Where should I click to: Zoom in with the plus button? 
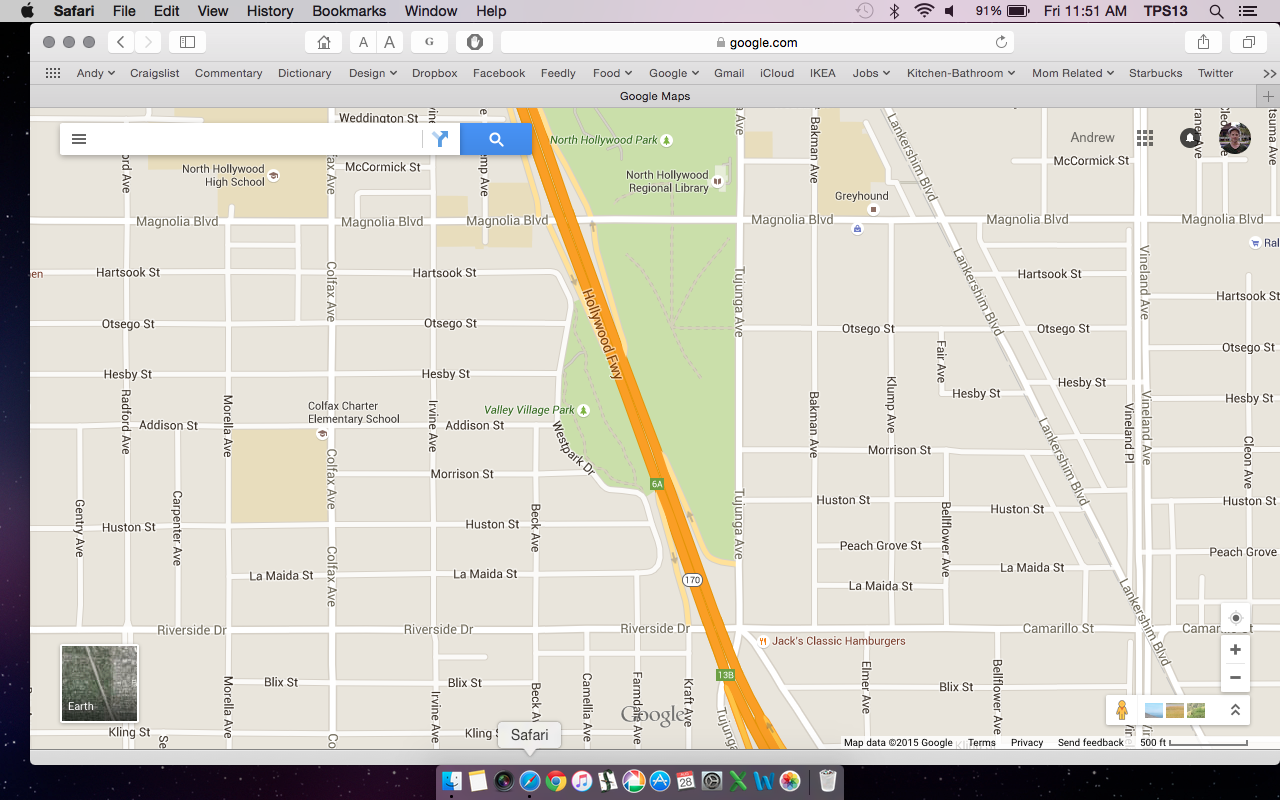click(1235, 650)
